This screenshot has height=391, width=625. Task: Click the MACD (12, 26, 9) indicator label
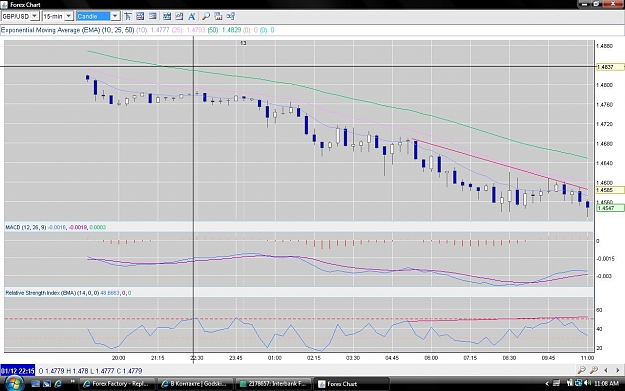[26, 227]
